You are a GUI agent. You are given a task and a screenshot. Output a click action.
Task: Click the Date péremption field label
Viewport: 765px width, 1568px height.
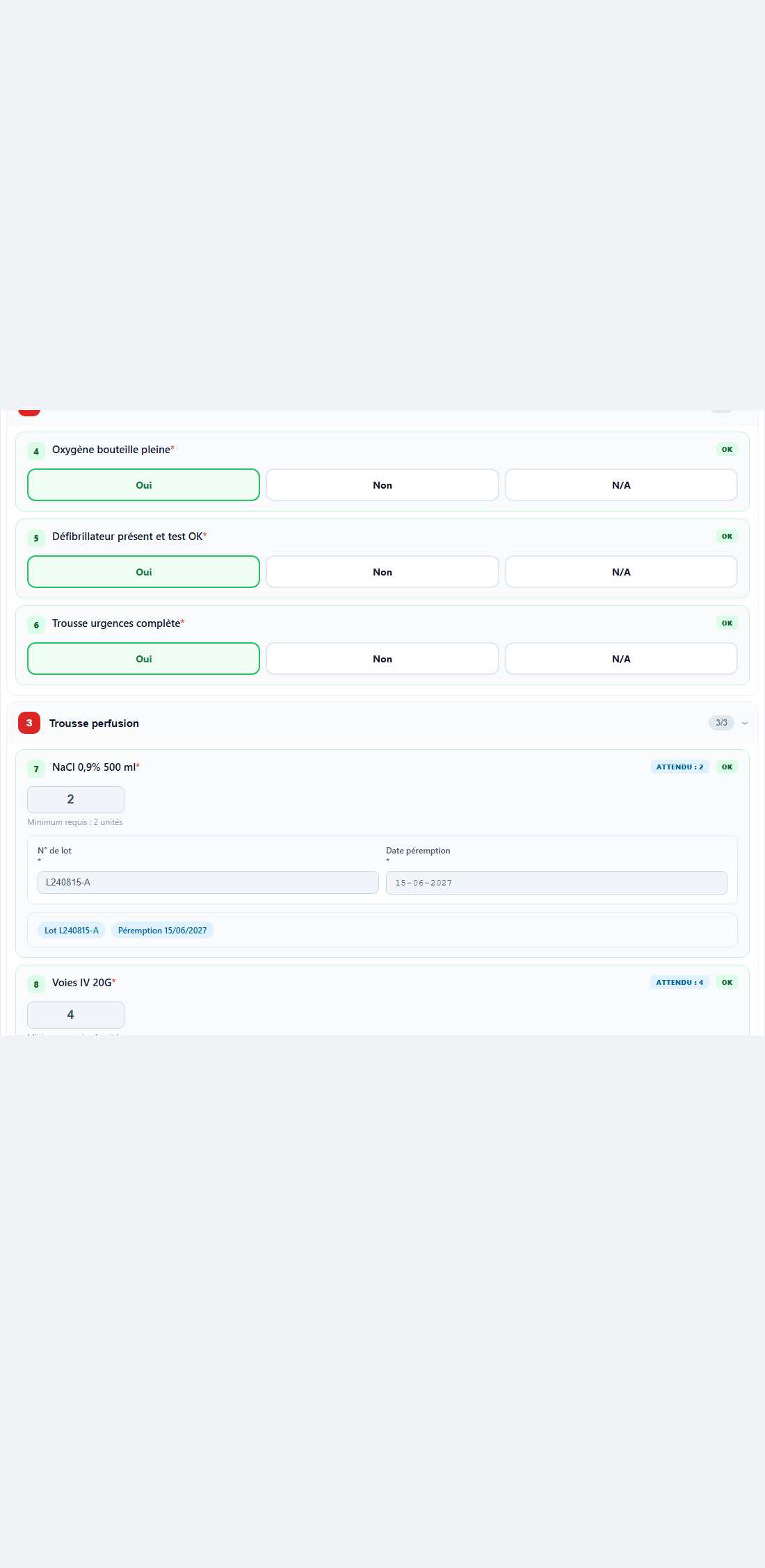(418, 851)
